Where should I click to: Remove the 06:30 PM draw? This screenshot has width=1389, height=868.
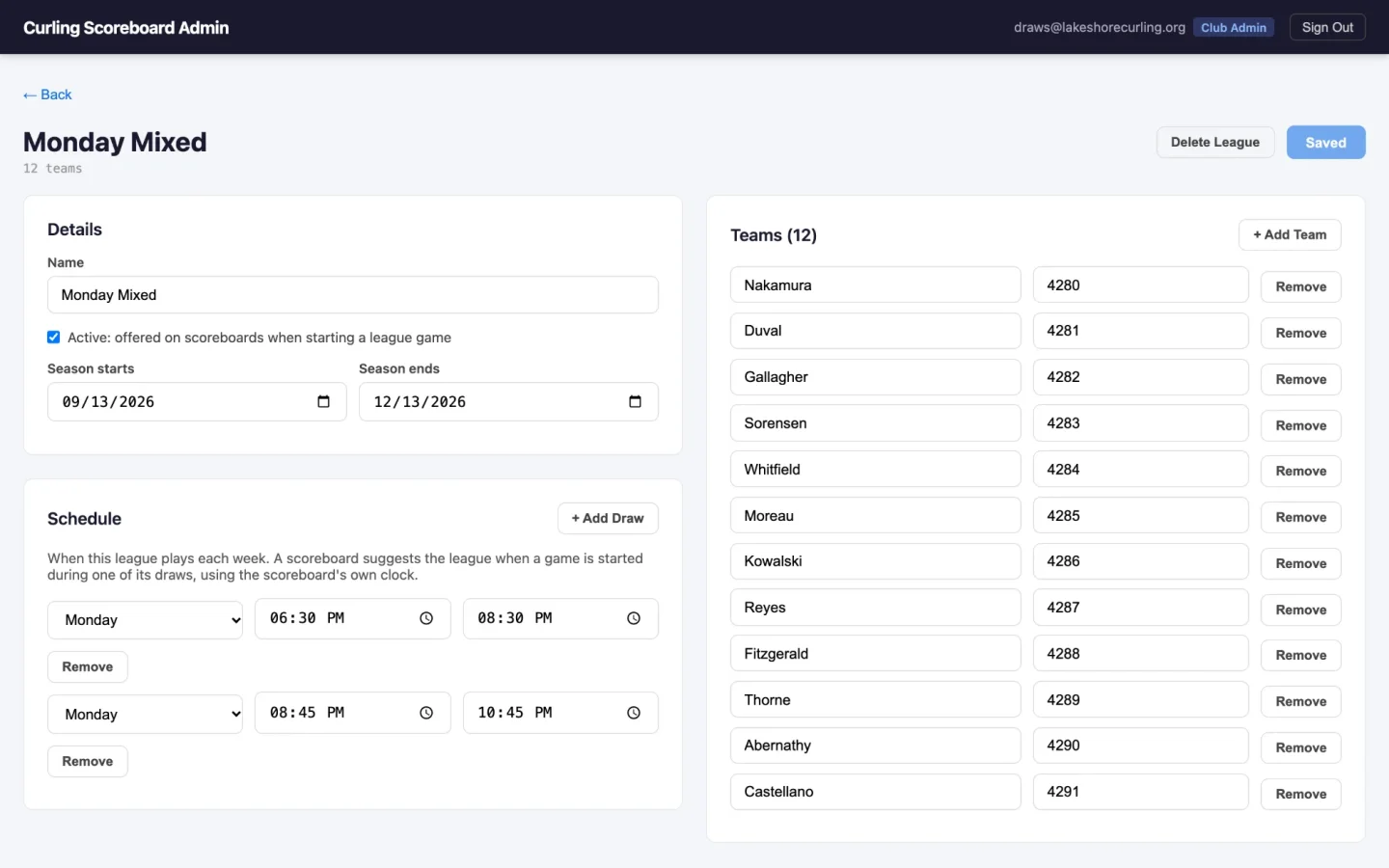(88, 666)
